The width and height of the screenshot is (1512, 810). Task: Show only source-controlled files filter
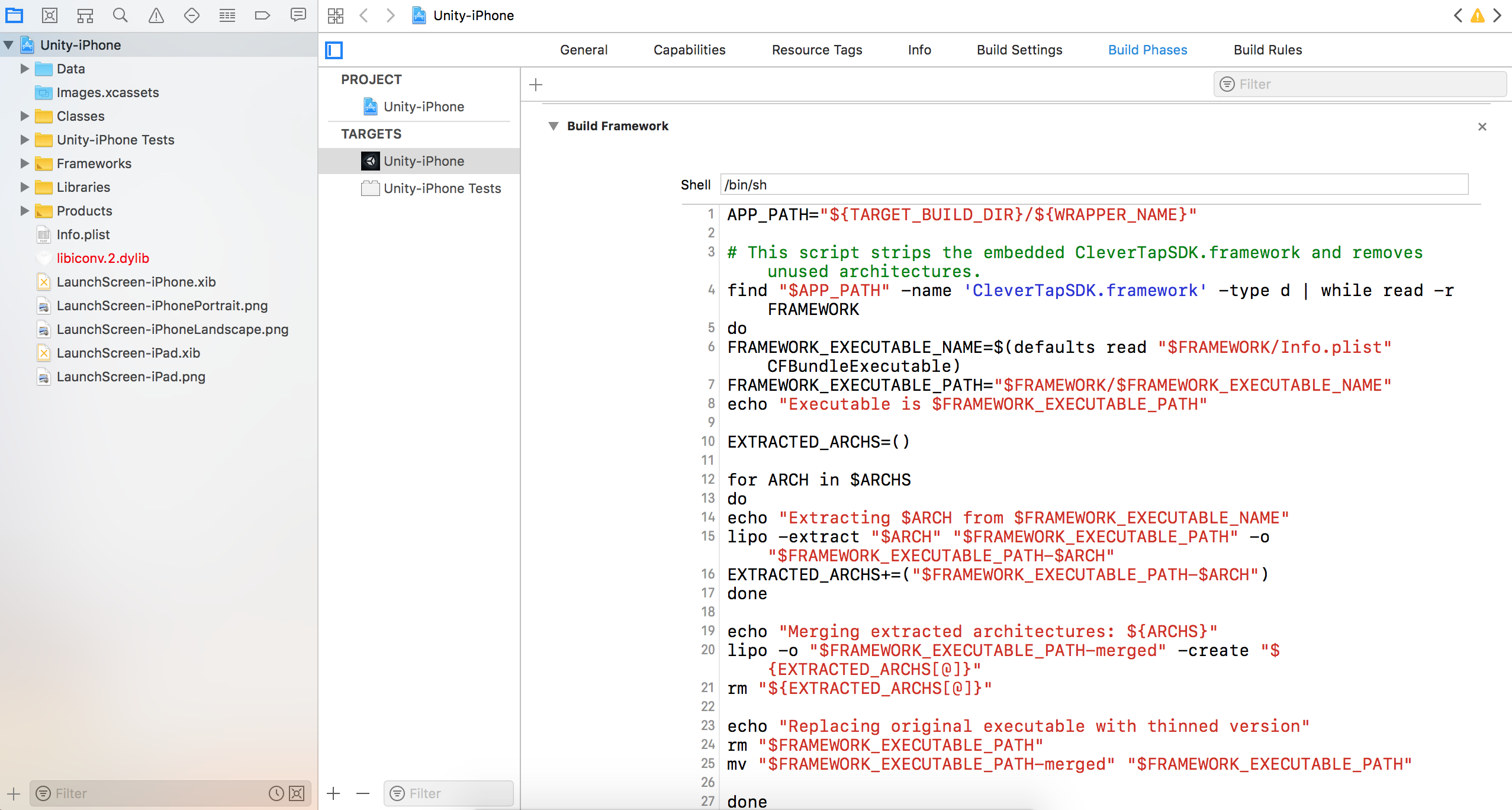(297, 793)
